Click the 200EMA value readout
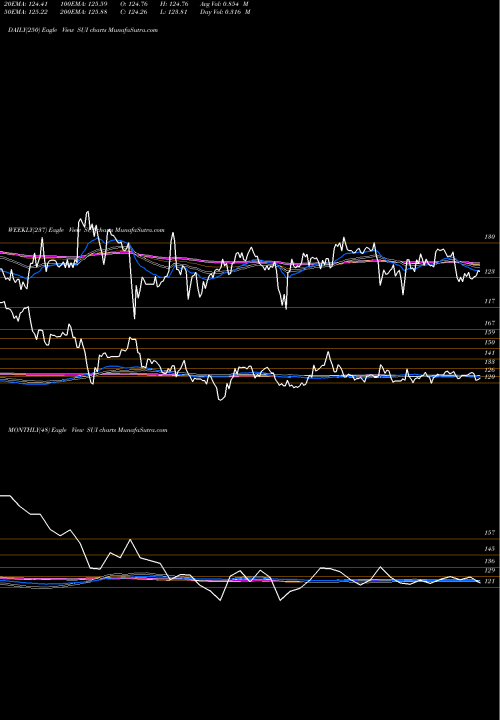 tap(84, 12)
